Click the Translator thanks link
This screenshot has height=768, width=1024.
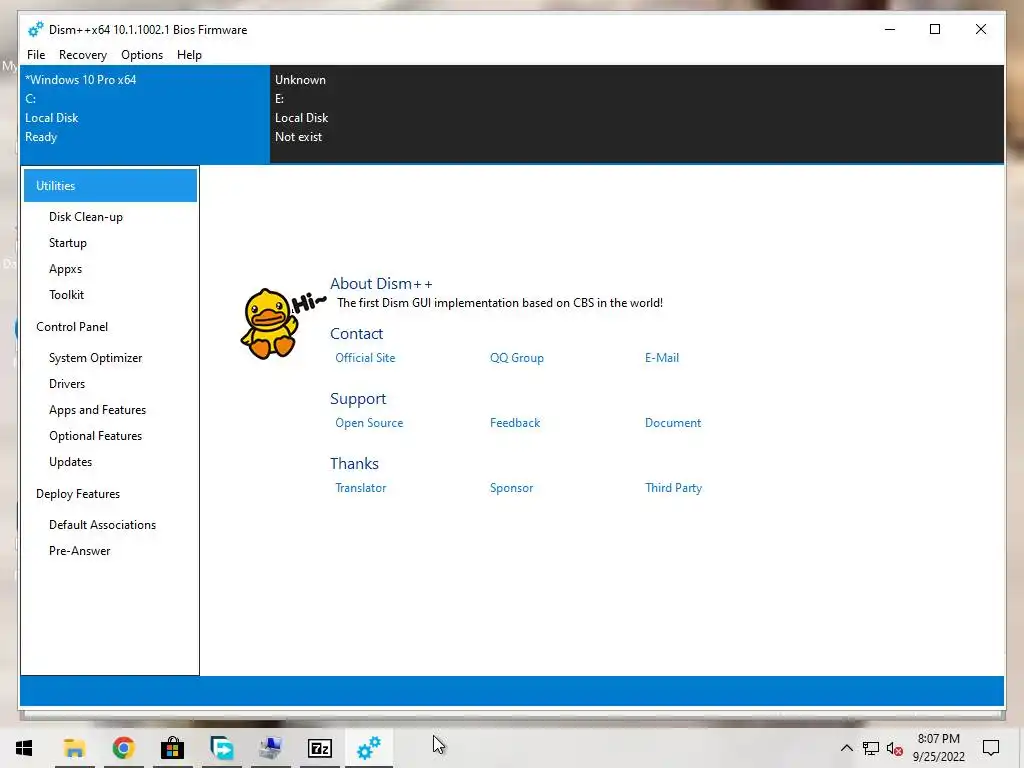point(360,488)
